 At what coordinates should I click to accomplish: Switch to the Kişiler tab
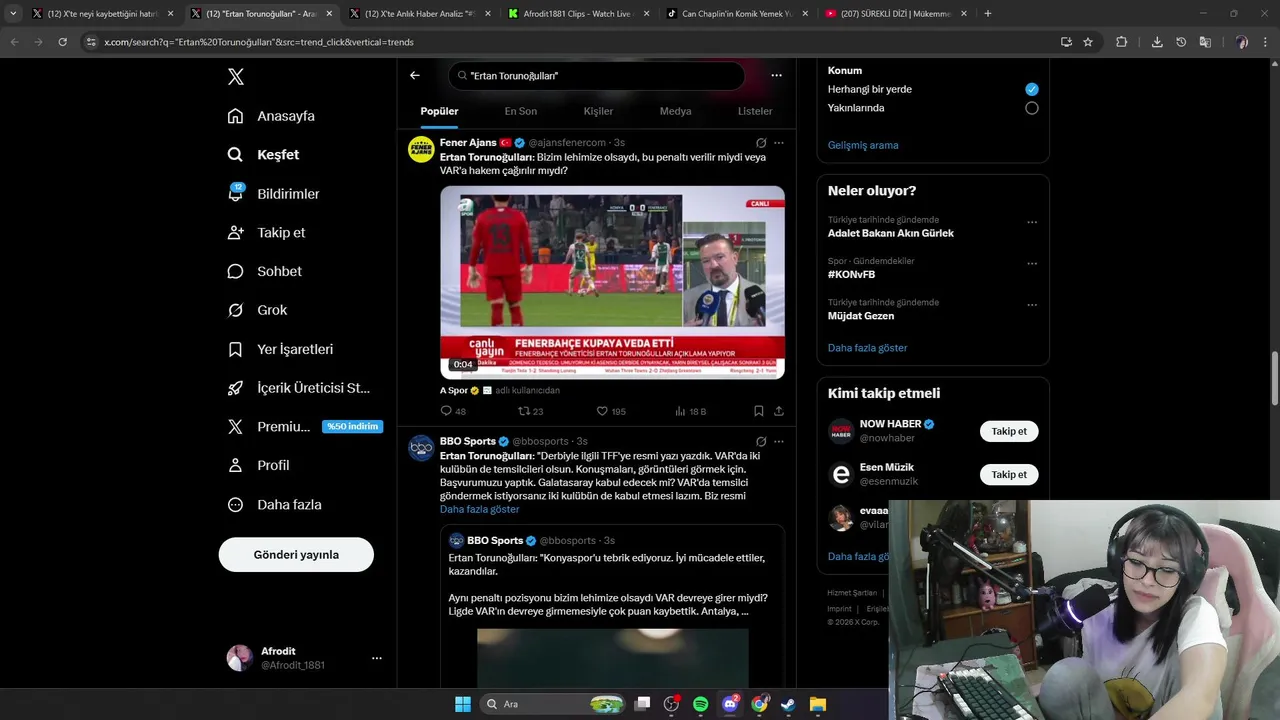(598, 111)
